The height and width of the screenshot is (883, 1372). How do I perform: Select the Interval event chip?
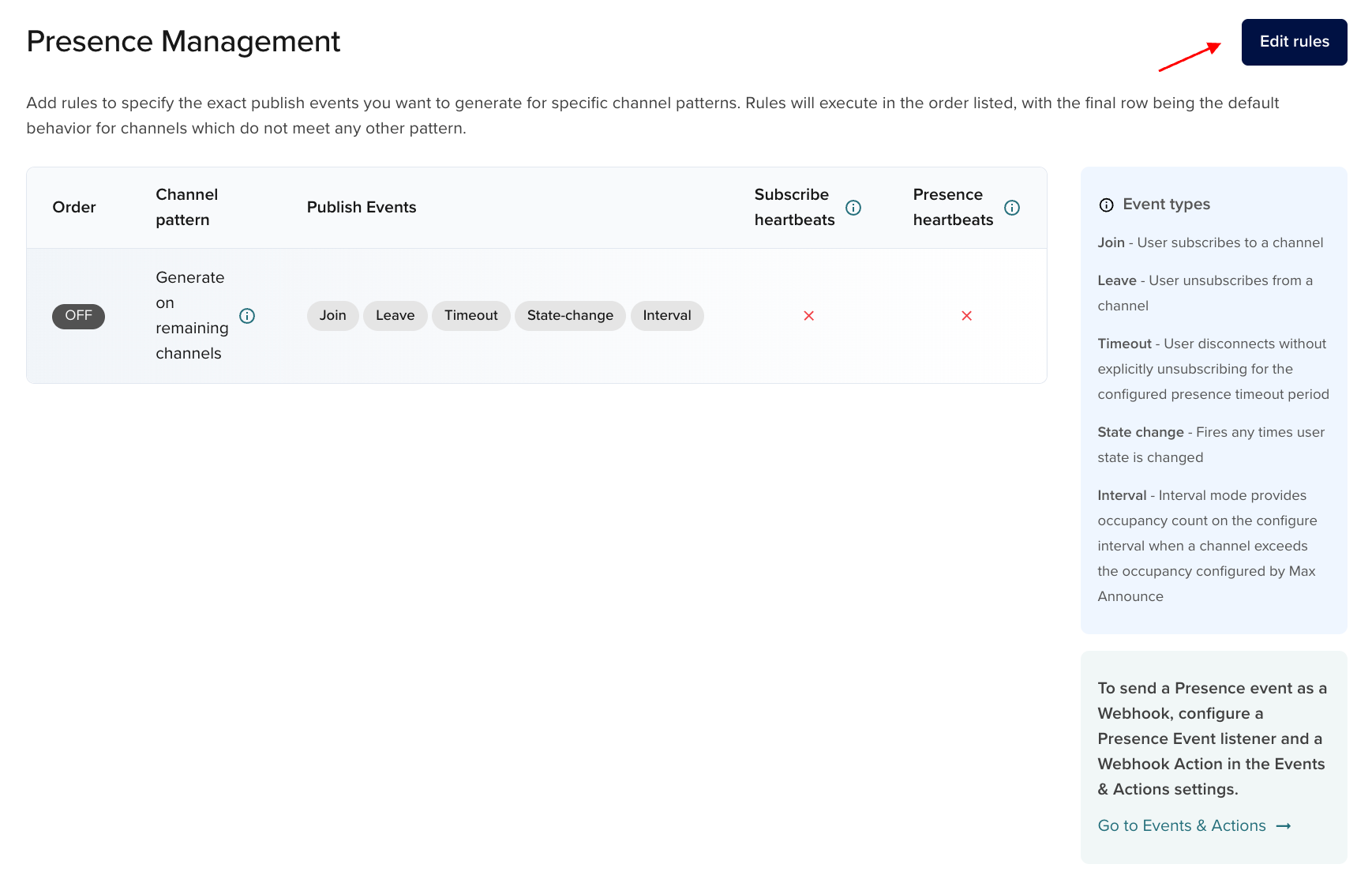pos(666,316)
